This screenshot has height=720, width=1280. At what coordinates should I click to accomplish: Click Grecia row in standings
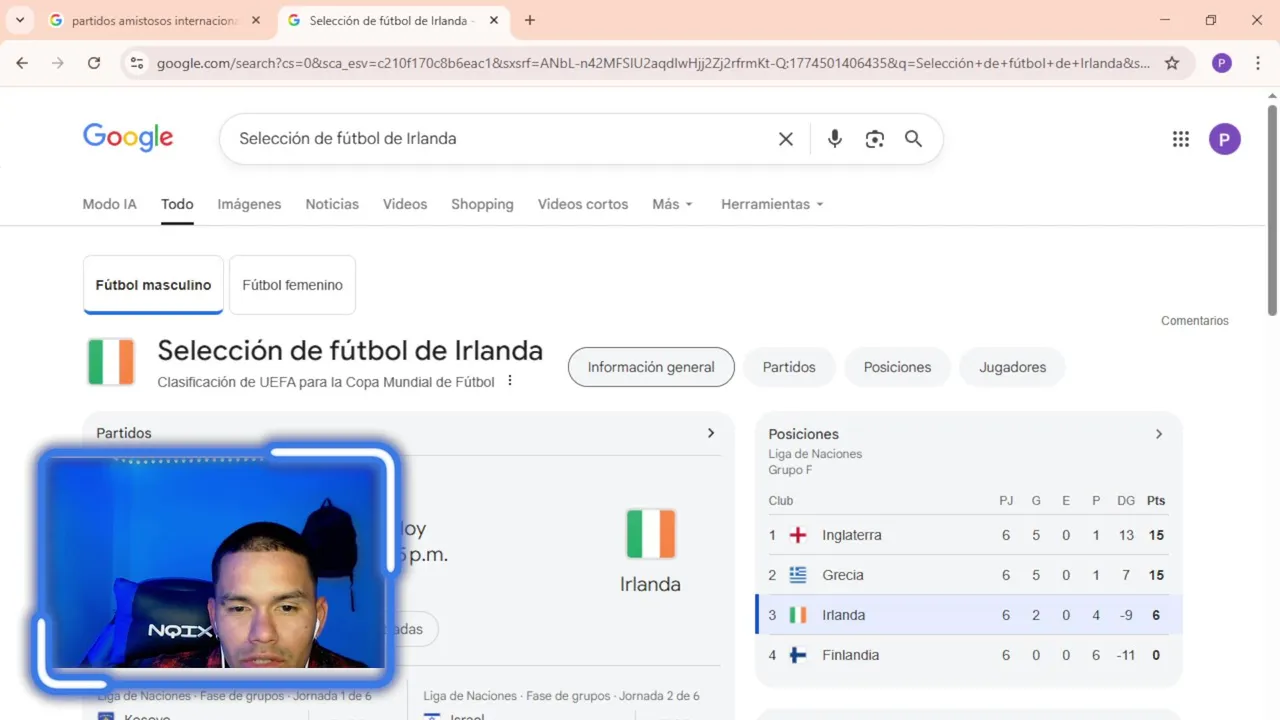click(968, 575)
